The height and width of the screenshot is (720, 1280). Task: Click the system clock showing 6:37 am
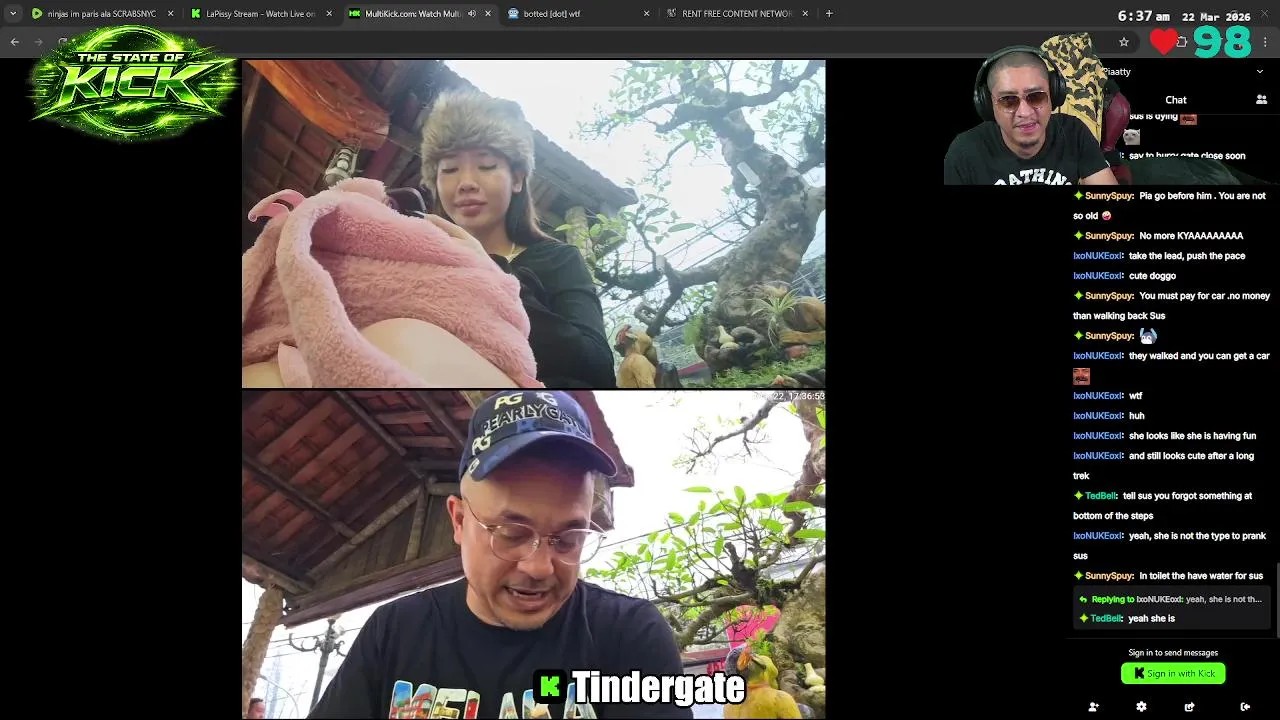click(1144, 17)
